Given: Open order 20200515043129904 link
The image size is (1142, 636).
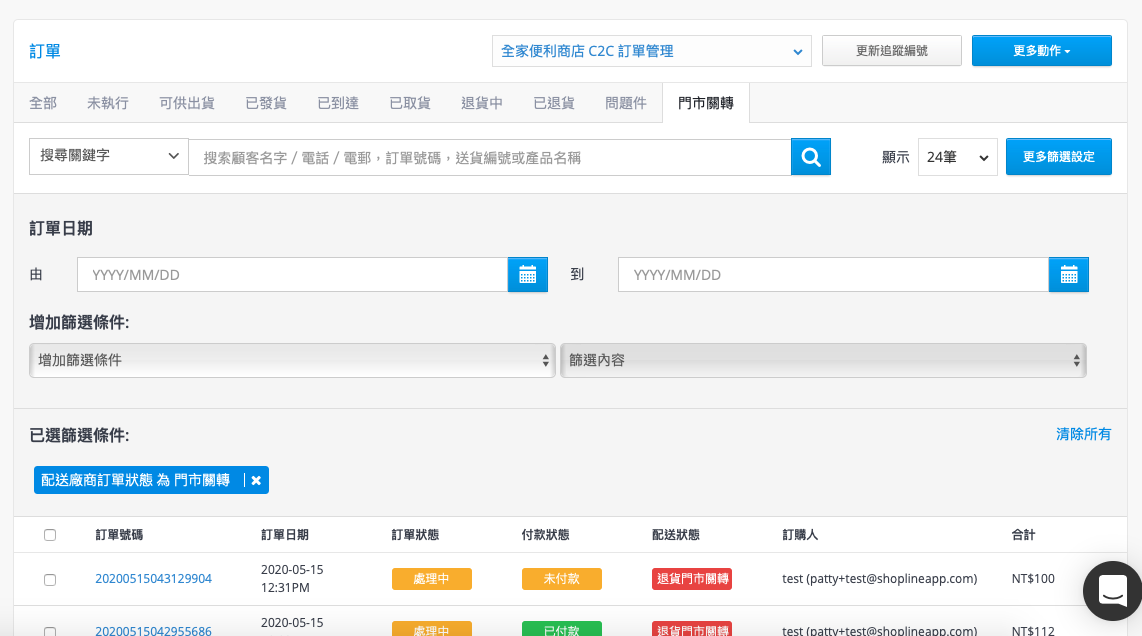Looking at the screenshot, I should (x=154, y=578).
